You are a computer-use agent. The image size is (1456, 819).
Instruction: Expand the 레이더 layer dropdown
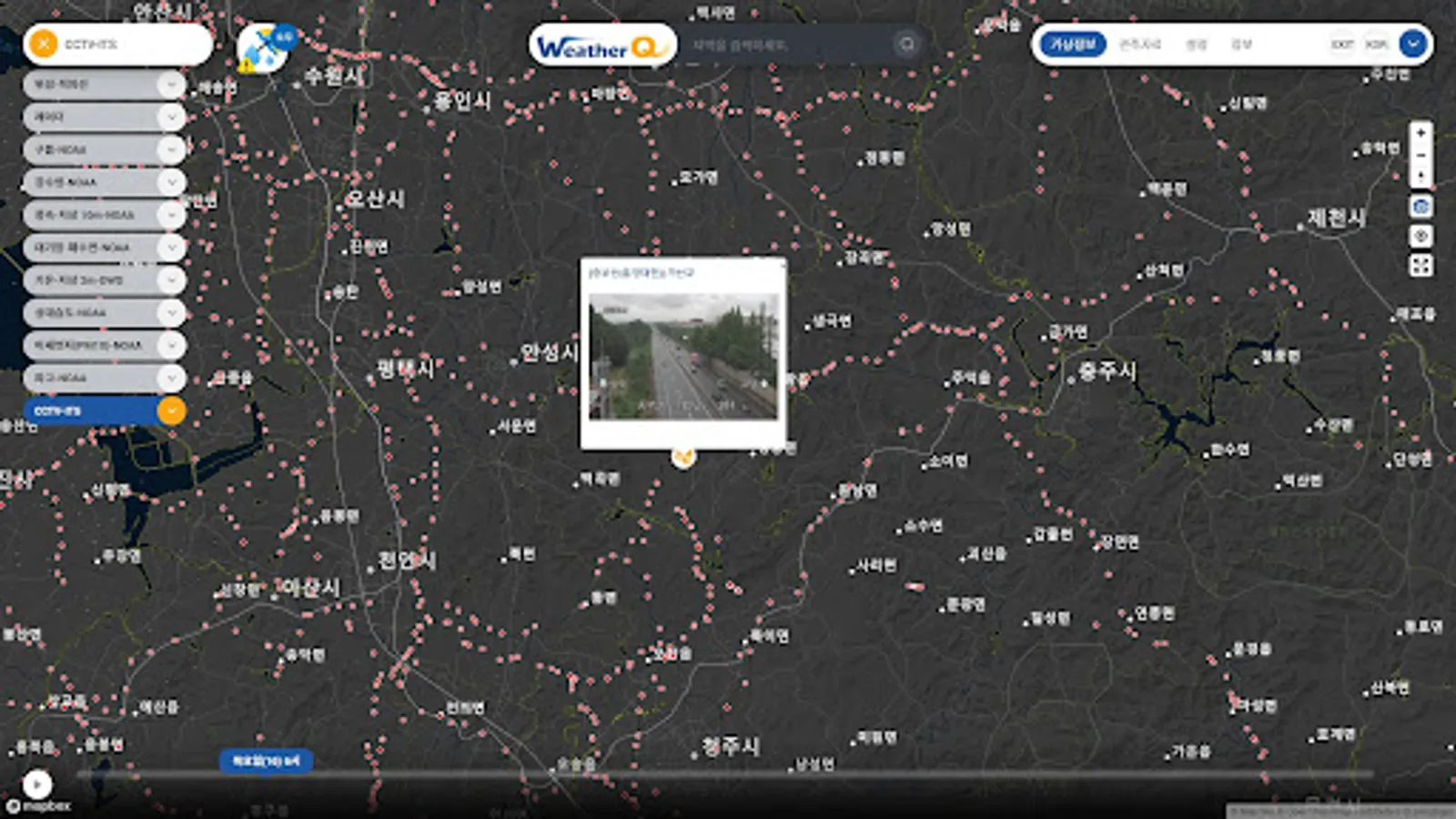click(171, 117)
